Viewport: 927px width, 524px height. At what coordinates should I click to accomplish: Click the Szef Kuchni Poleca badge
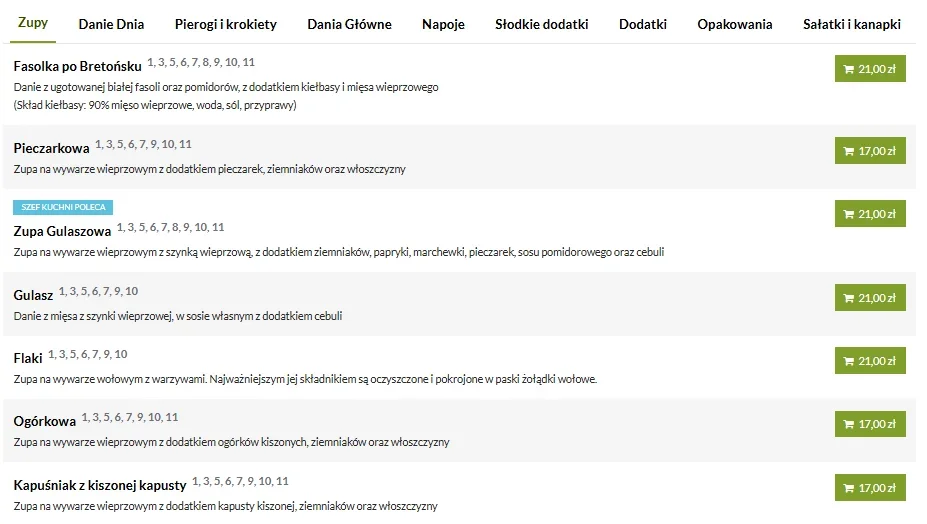(63, 207)
